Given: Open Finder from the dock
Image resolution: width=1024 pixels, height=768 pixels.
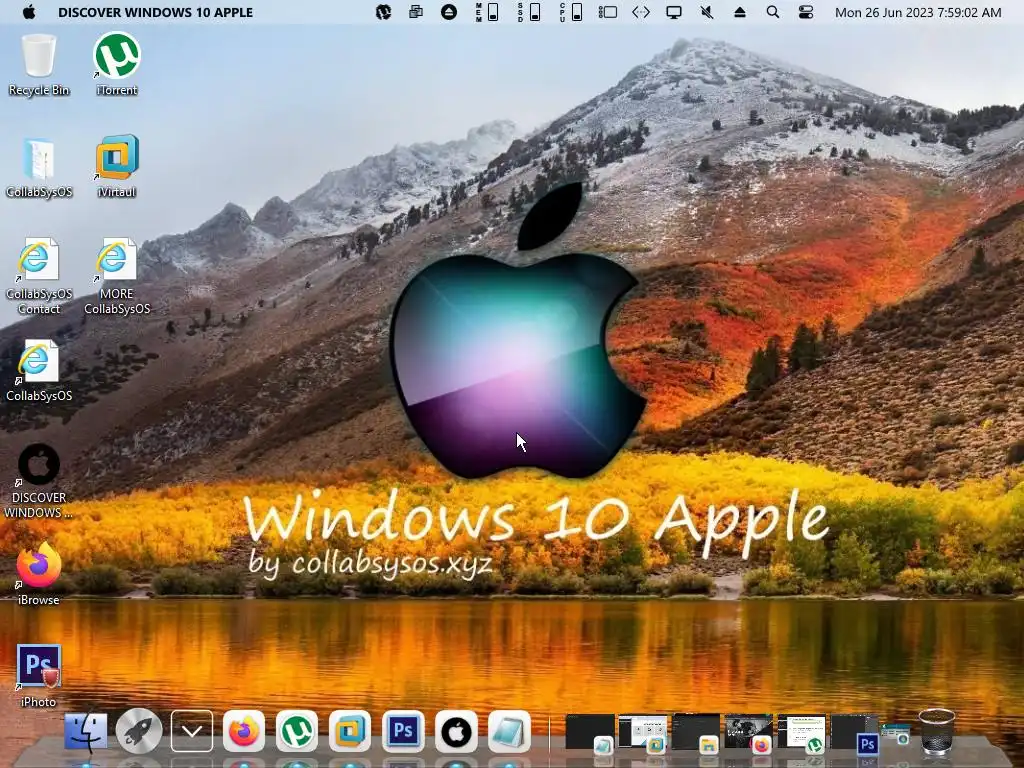Looking at the screenshot, I should tap(86, 730).
